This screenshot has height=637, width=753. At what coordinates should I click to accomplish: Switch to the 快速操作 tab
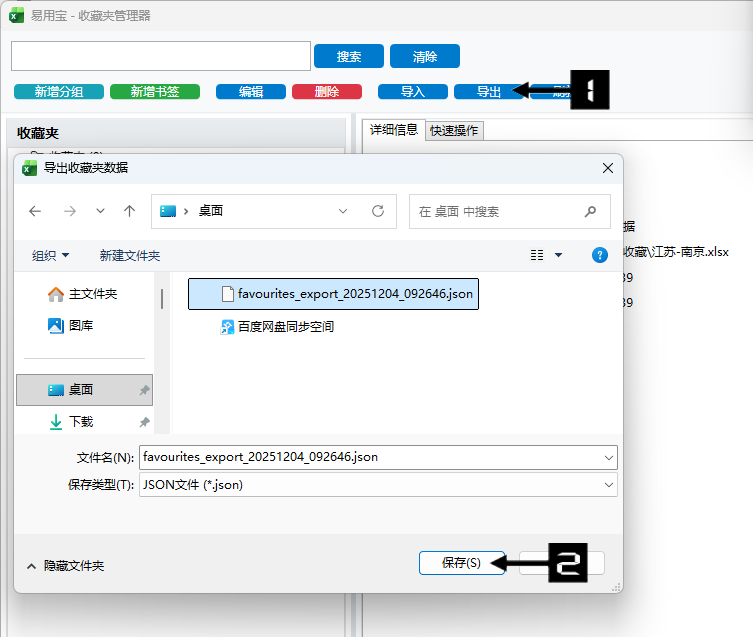[x=454, y=130]
